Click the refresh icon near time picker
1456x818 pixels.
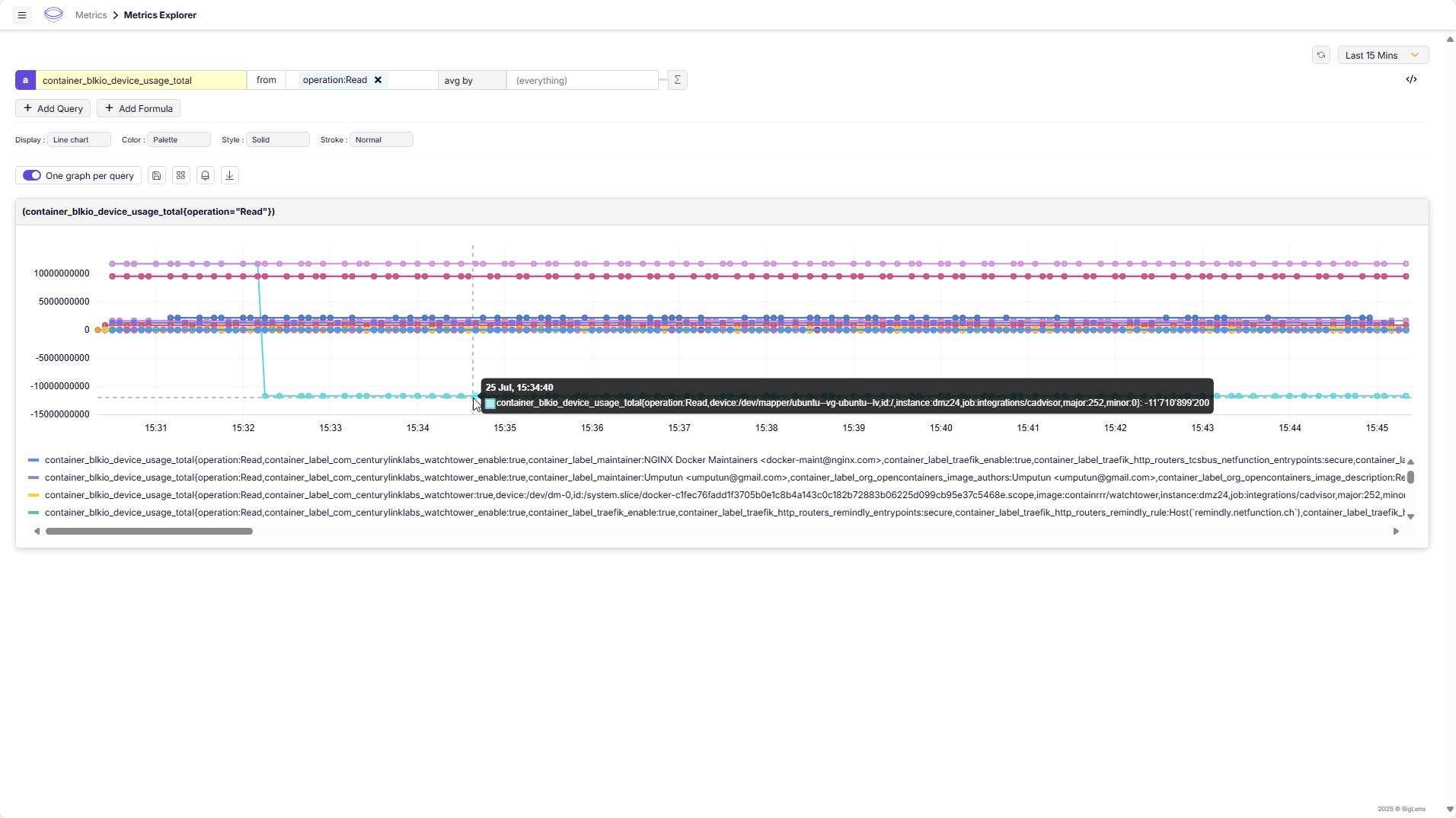(x=1322, y=55)
